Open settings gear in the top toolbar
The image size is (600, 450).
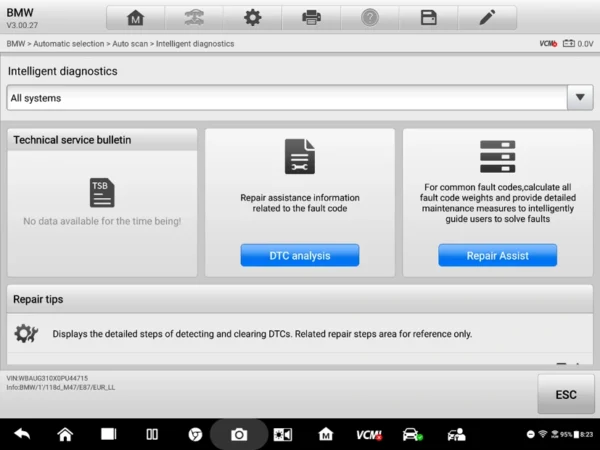pyautogui.click(x=253, y=18)
